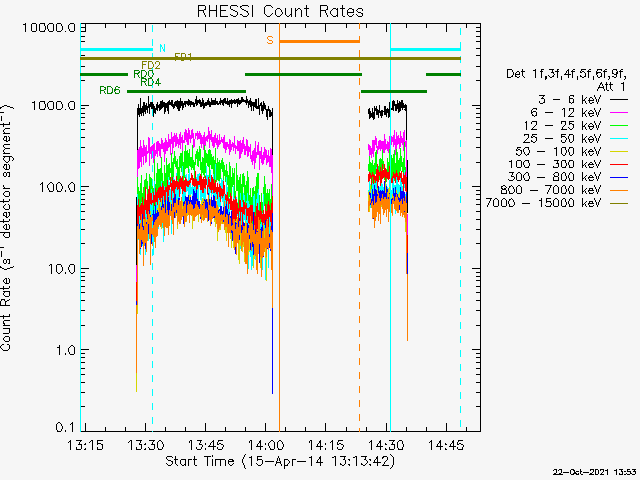Click the magenta 6 - 12 keV legend line
Image resolution: width=640 pixels, height=480 pixels.
[619, 112]
